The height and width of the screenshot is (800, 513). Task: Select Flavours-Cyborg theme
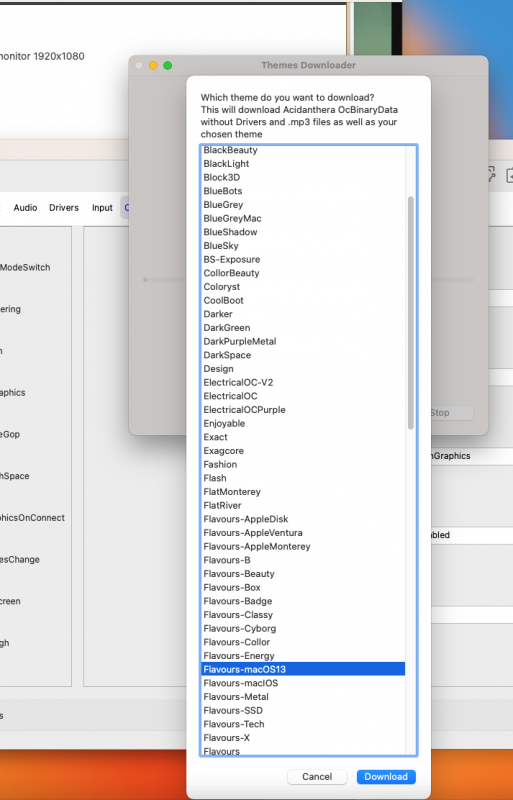pos(303,629)
